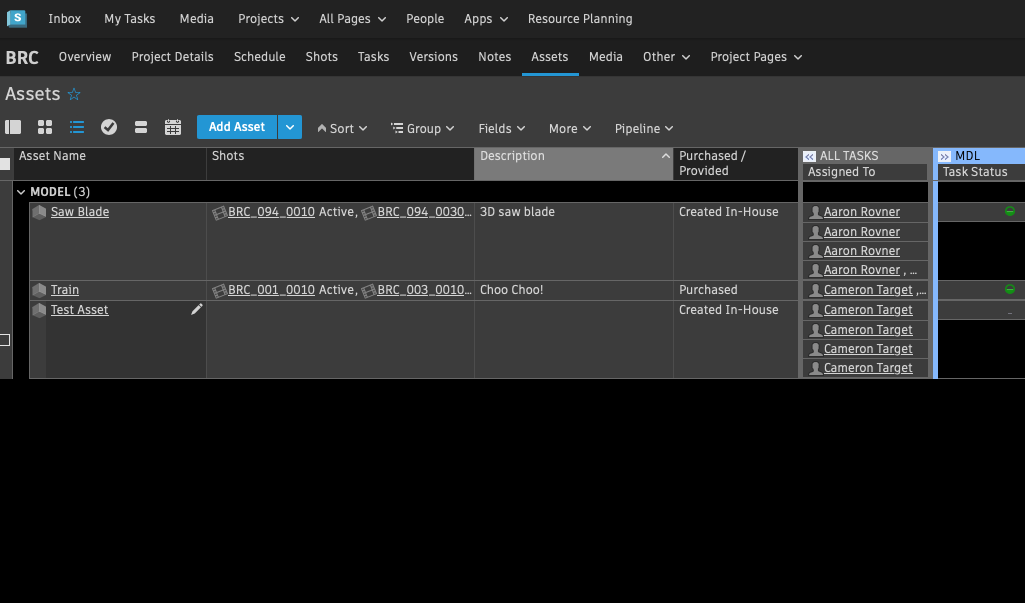Image resolution: width=1025 pixels, height=603 pixels.
Task: Click the Add Asset button
Action: pos(237,127)
